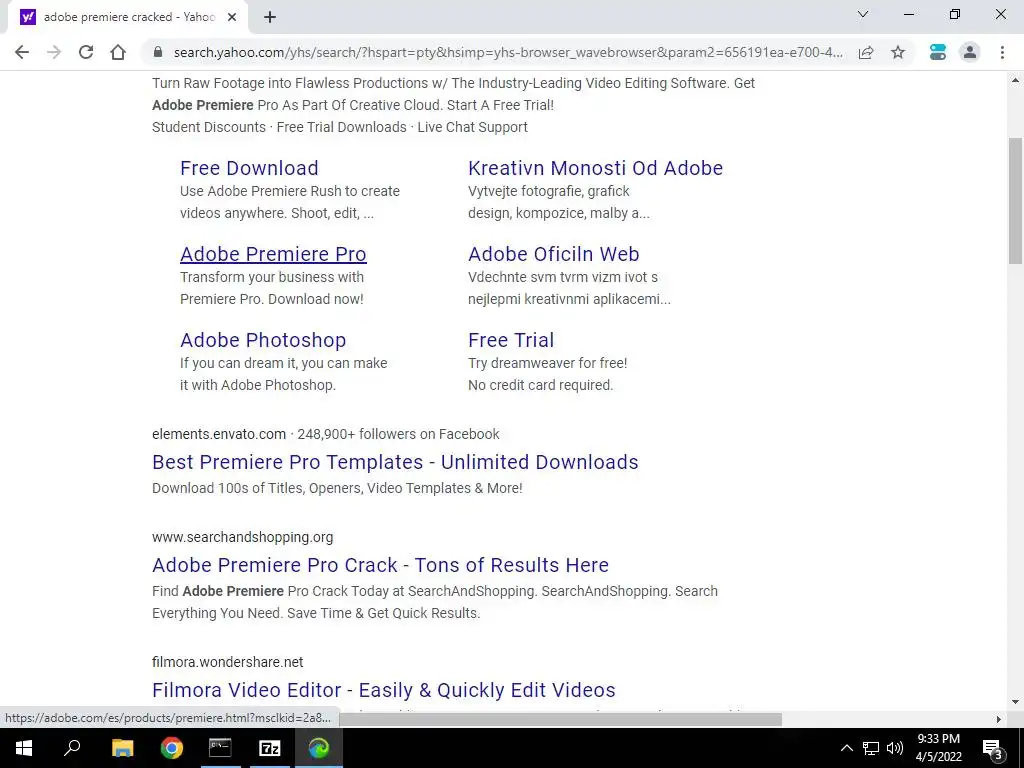Click the padlock site security icon
The width and height of the screenshot is (1024, 768).
pyautogui.click(x=157, y=52)
